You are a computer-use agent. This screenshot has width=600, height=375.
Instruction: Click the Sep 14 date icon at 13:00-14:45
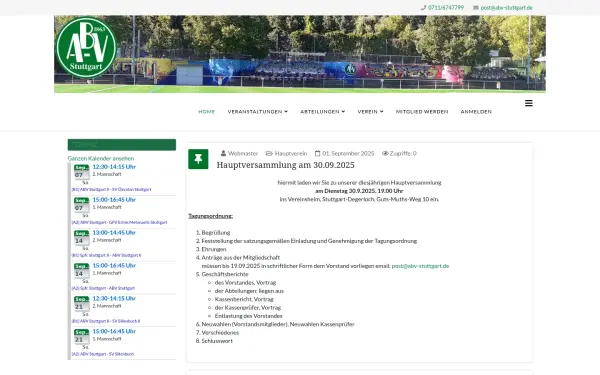pyautogui.click(x=82, y=238)
